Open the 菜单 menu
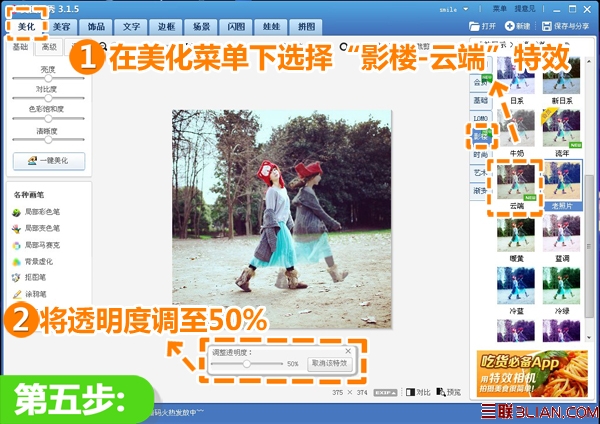The width and height of the screenshot is (600, 424). (499, 8)
